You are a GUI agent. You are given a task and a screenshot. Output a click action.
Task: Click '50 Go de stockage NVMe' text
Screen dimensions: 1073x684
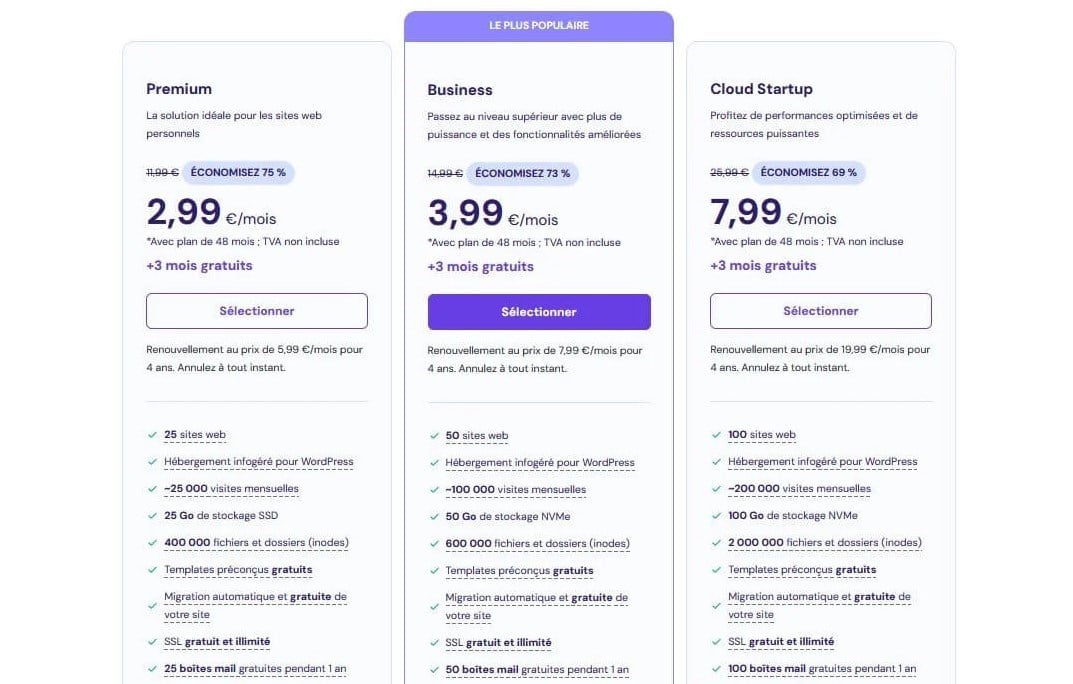pyautogui.click(x=508, y=516)
